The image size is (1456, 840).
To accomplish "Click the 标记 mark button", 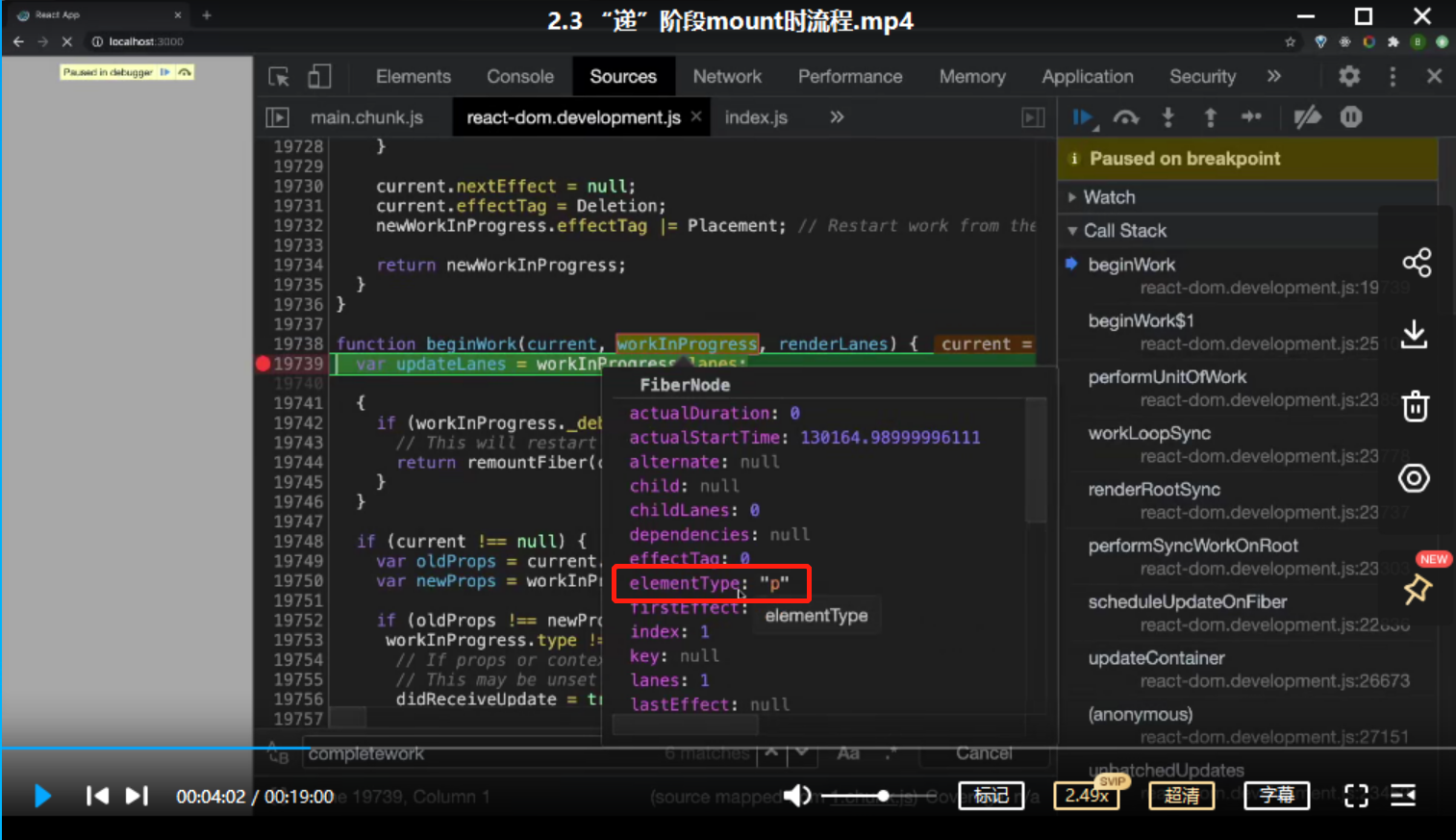I will 991,796.
